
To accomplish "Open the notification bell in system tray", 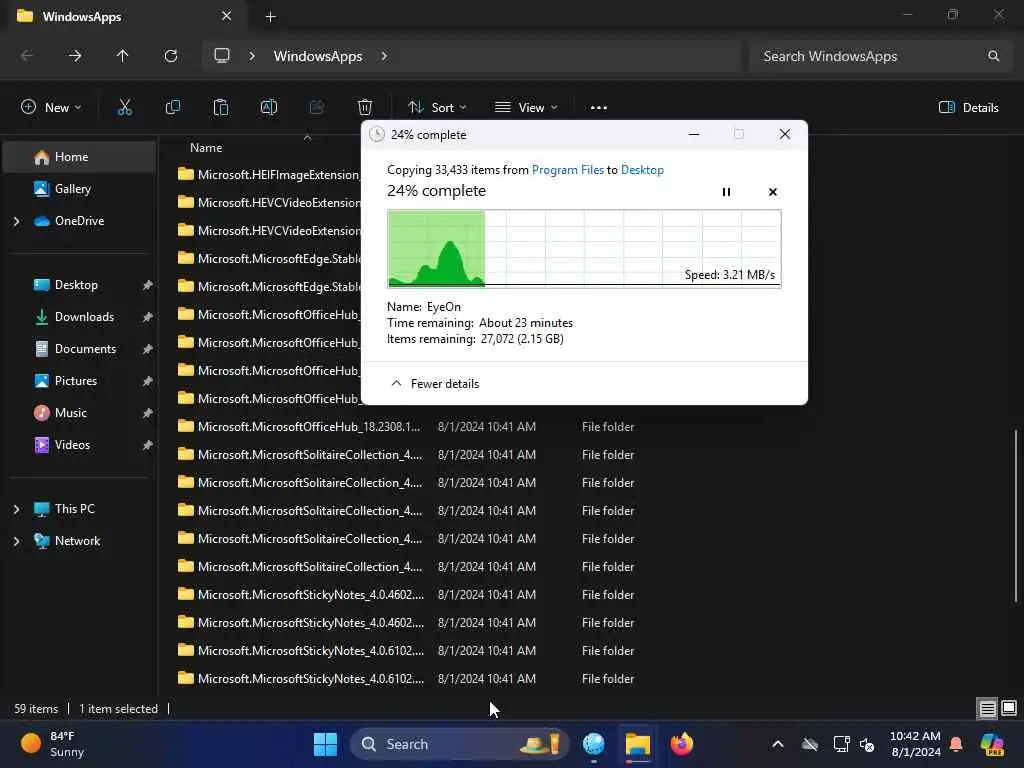I will 956,744.
